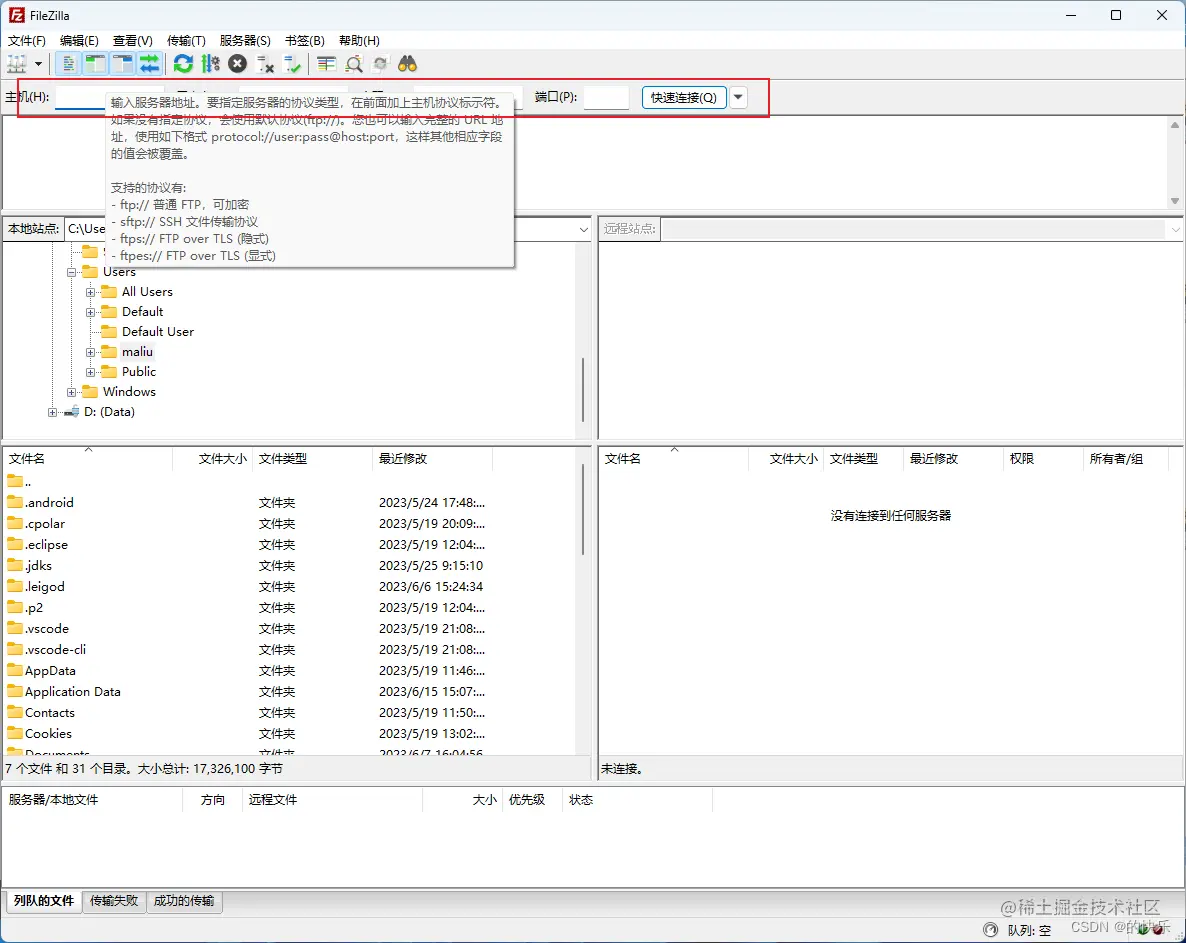Click the green refresh file lists icon
The image size is (1186, 943).
[x=183, y=64]
